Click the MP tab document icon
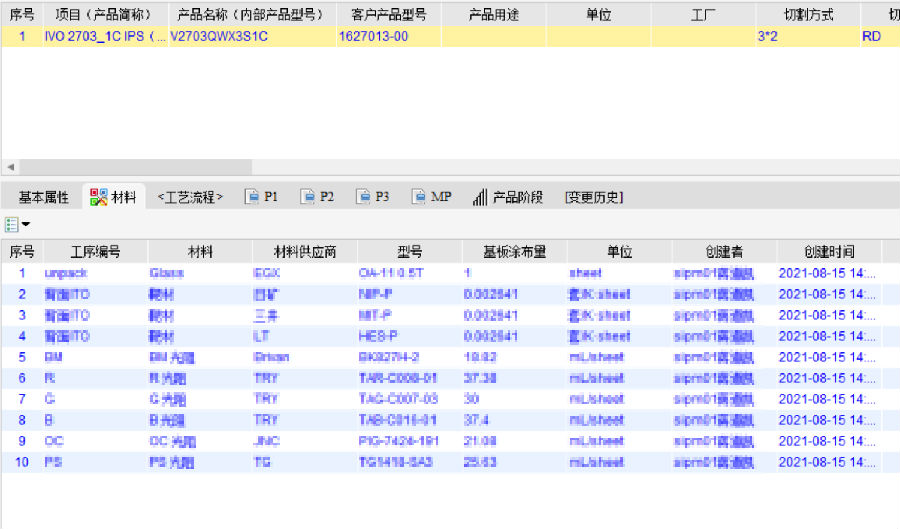The width and height of the screenshot is (900, 529). 418,197
